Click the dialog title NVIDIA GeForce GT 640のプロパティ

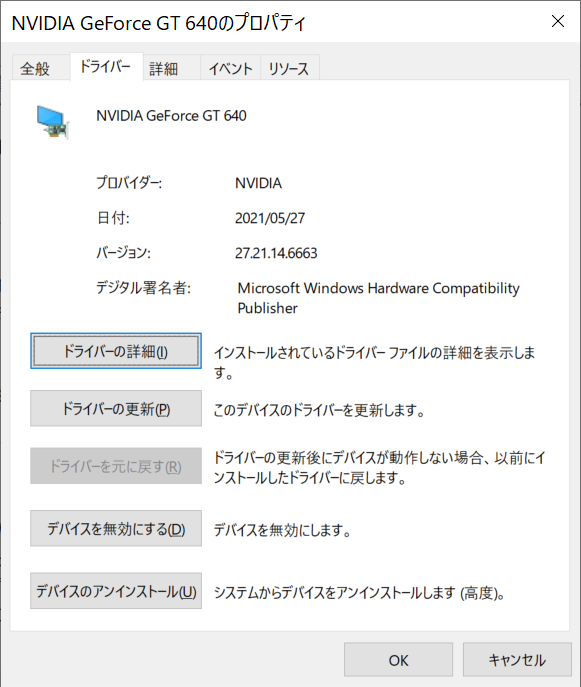158,23
